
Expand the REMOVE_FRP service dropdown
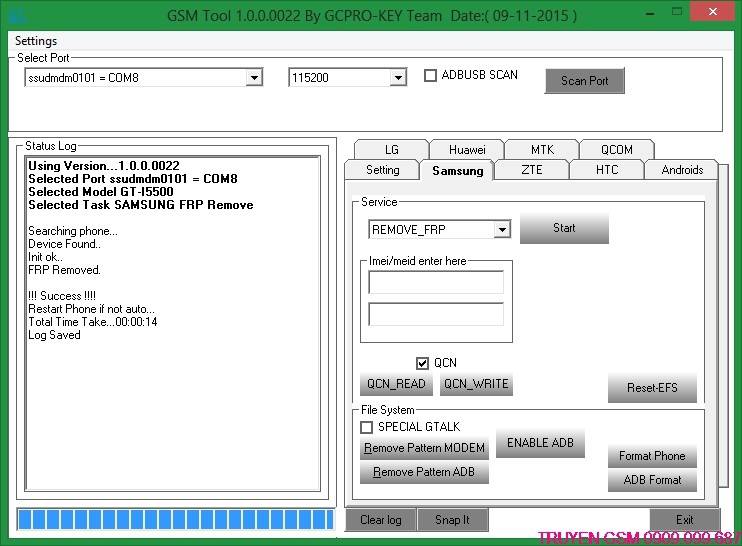(502, 230)
